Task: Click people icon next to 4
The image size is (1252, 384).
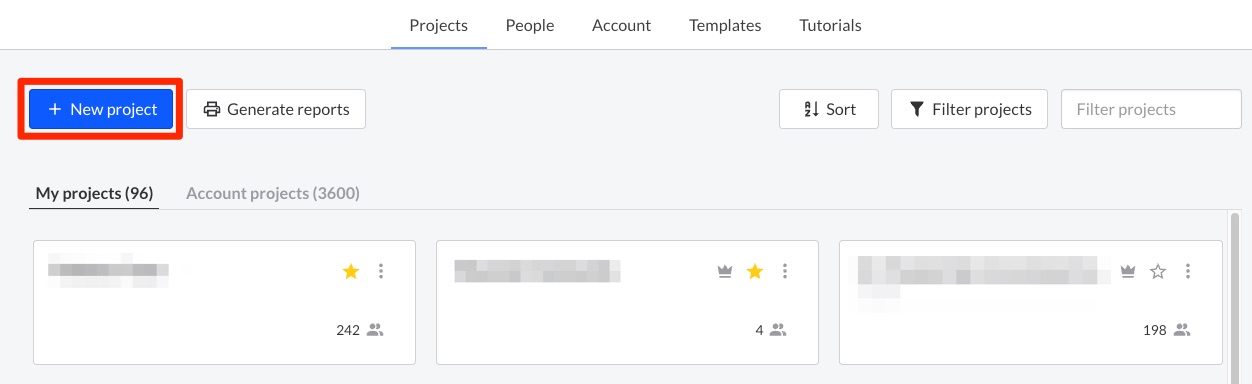Action: (x=778, y=330)
